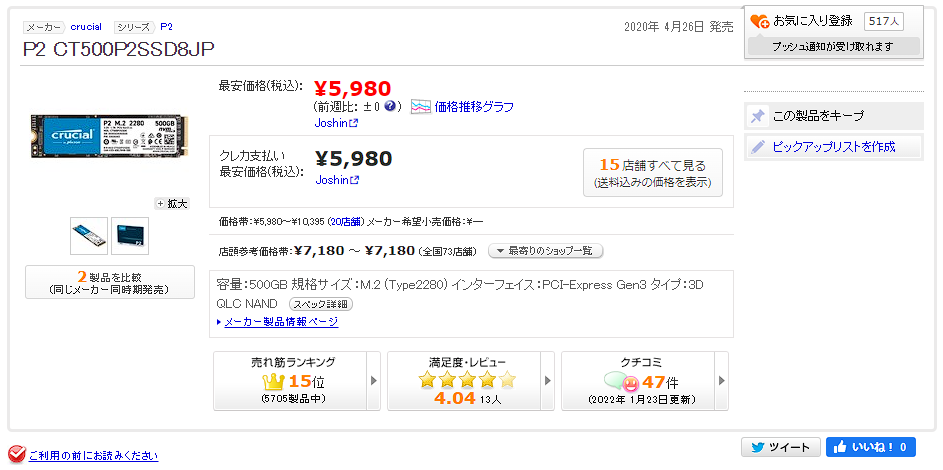Click the help question mark icon

(392, 106)
